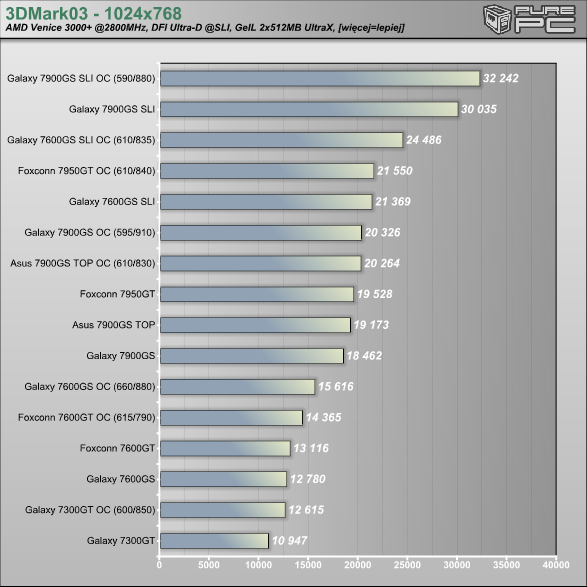Click the Foxconn 7600GT OC (615/790) label
Viewport: 587px width, 587px height.
point(86,417)
